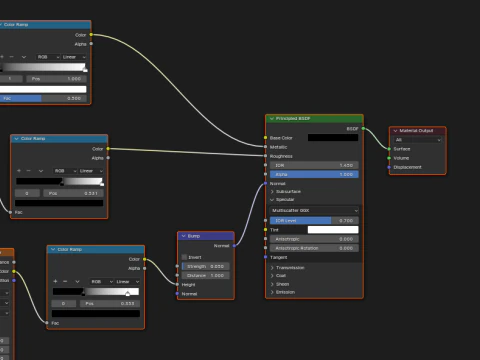Open the All target dropdown in Material Output

pos(418,140)
